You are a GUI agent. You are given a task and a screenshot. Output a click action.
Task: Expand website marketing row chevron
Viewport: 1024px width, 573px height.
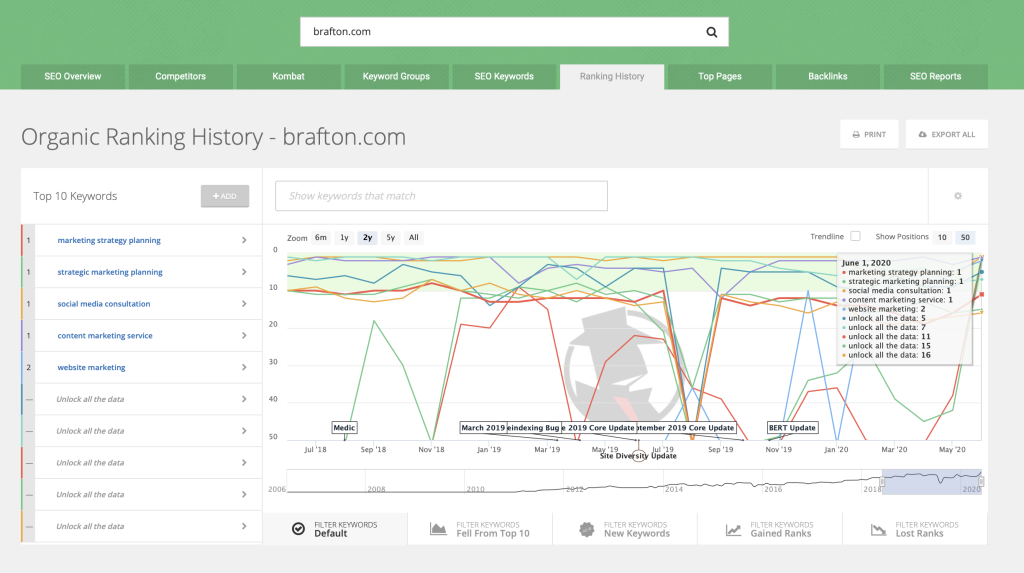pyautogui.click(x=244, y=367)
